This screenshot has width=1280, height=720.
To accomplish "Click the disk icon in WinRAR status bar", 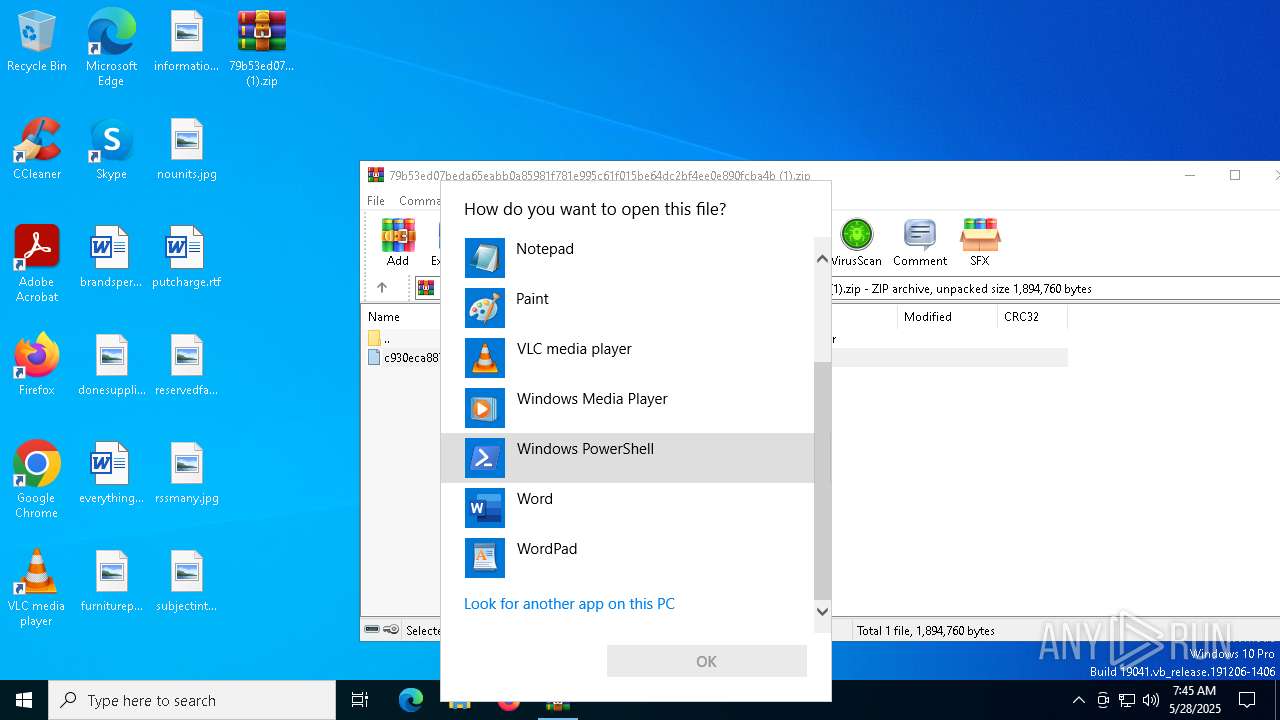I will pos(372,630).
